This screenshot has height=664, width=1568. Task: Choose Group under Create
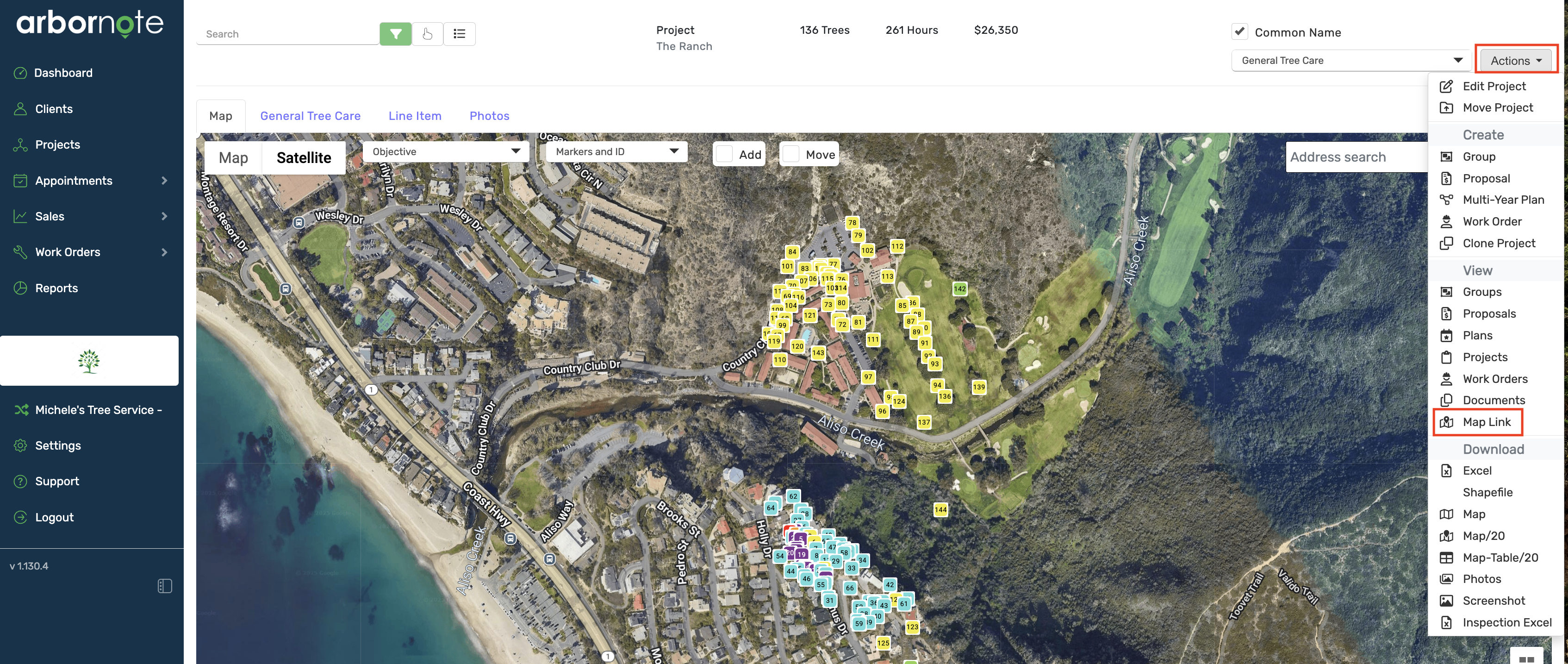tap(1479, 157)
